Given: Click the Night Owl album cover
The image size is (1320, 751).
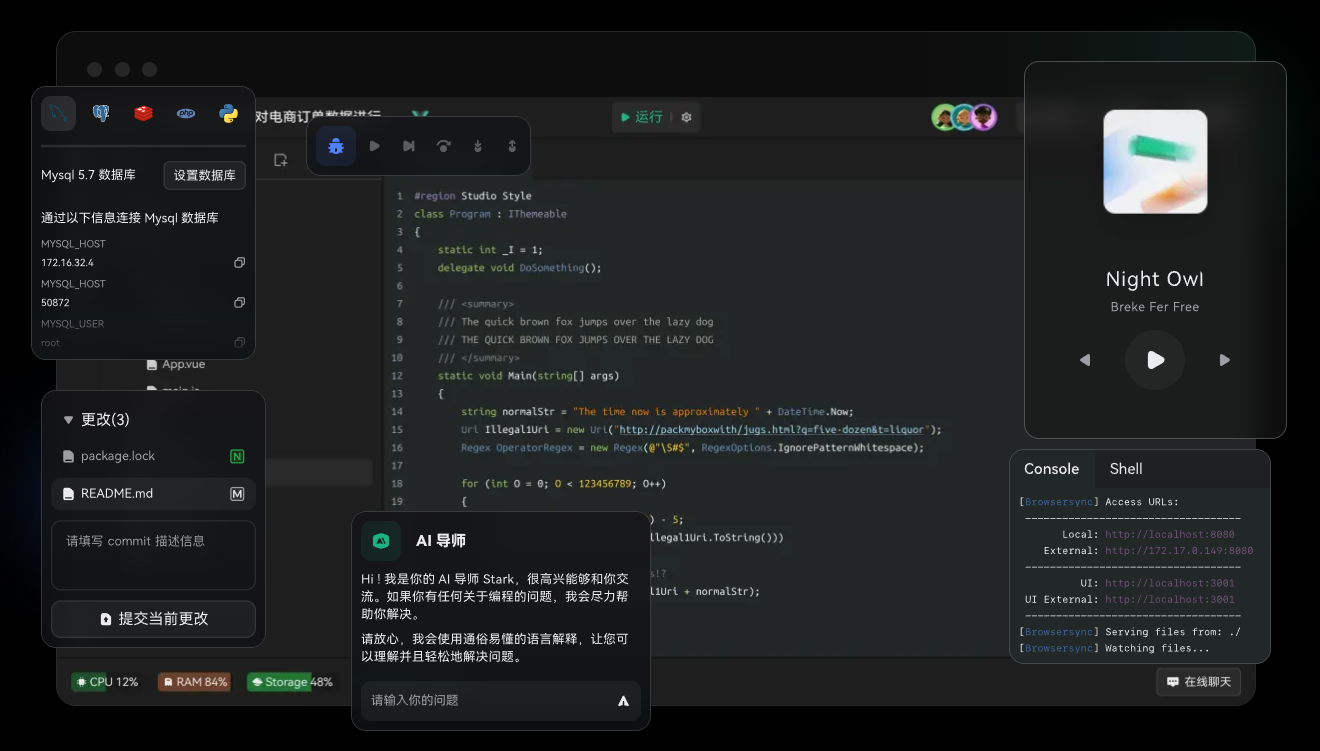Looking at the screenshot, I should (1155, 162).
